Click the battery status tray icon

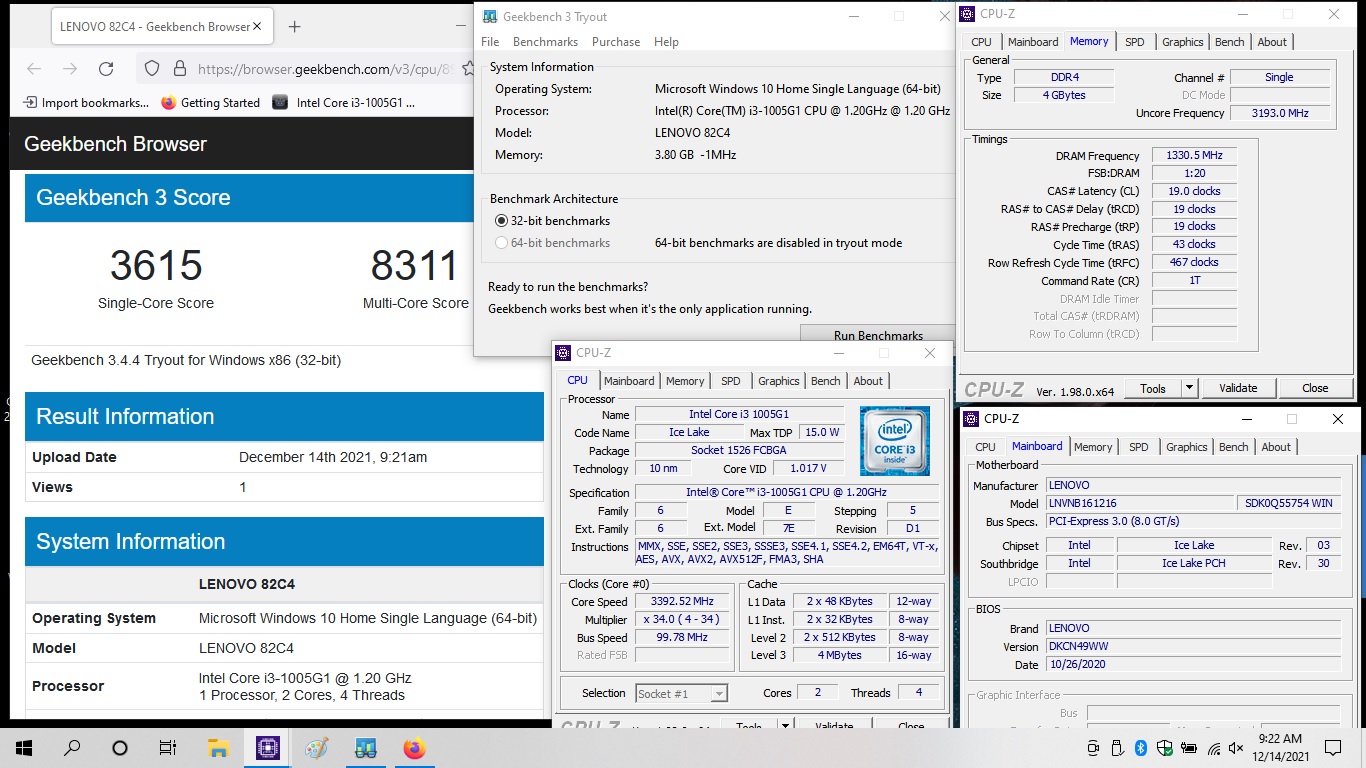tap(1190, 748)
